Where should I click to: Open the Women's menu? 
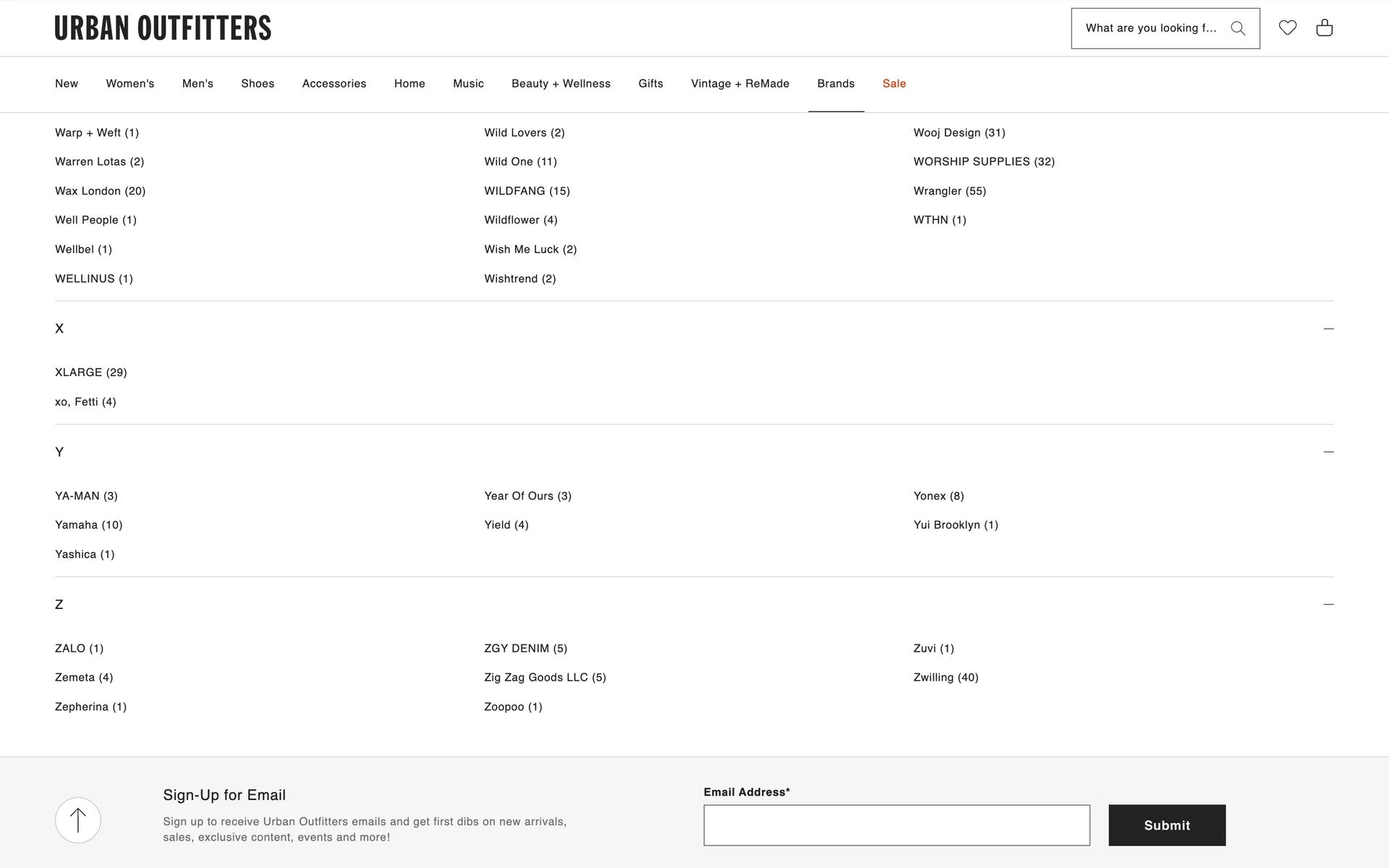click(x=130, y=84)
